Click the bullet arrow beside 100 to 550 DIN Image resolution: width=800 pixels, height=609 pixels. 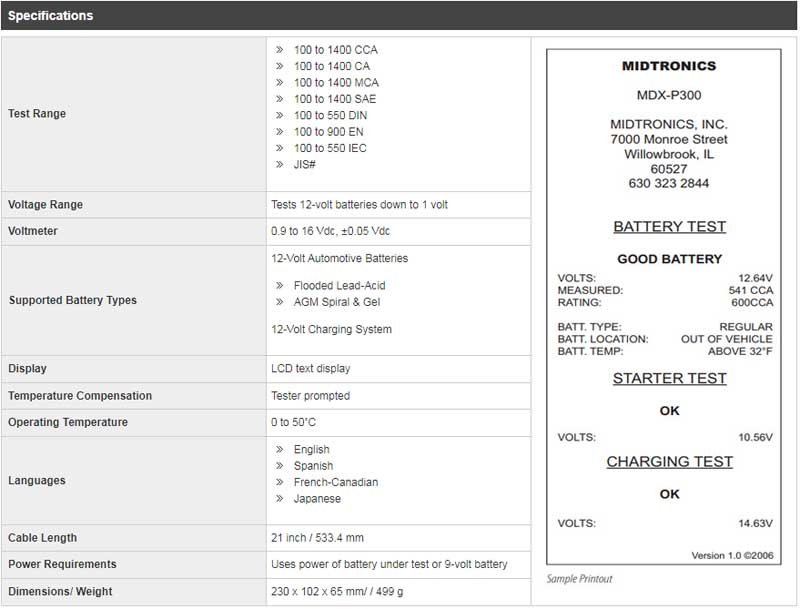[x=280, y=116]
